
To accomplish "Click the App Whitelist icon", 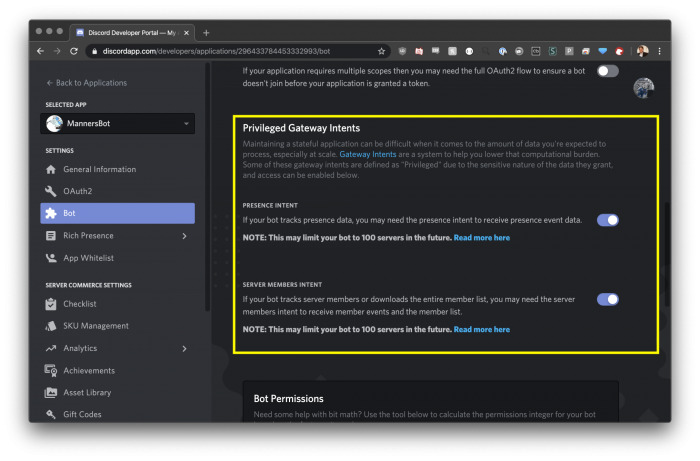I will pyautogui.click(x=51, y=257).
